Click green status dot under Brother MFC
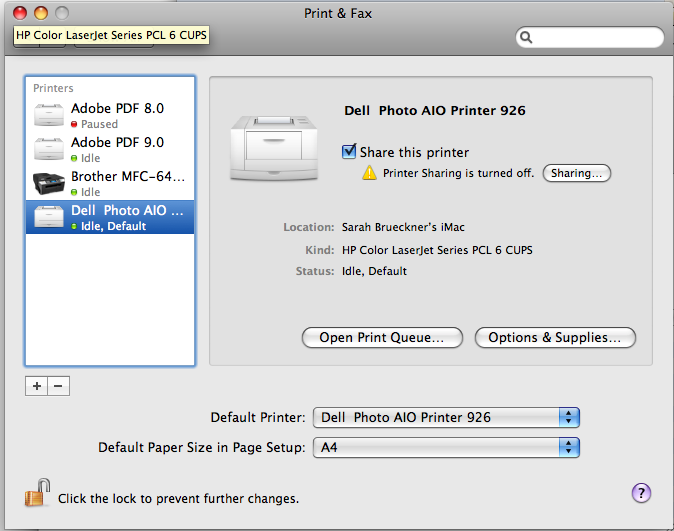The height and width of the screenshot is (531, 674). click(74, 192)
